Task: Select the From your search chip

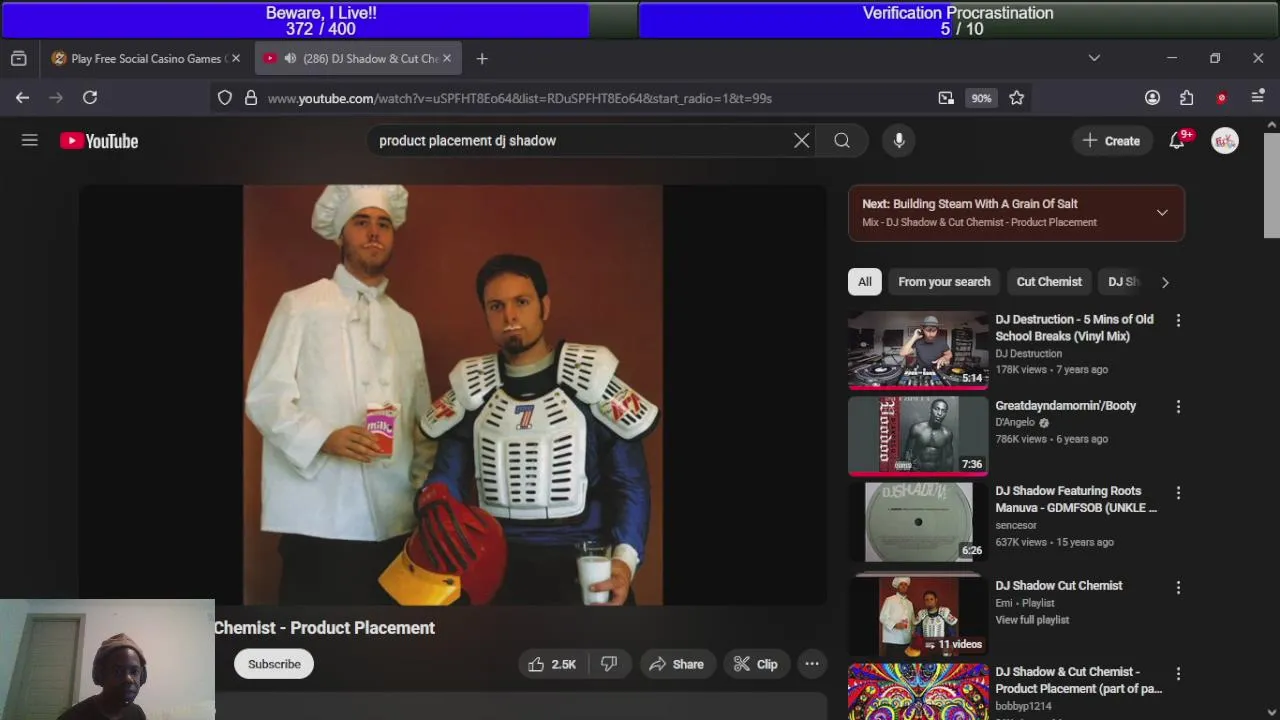Action: 944,282
